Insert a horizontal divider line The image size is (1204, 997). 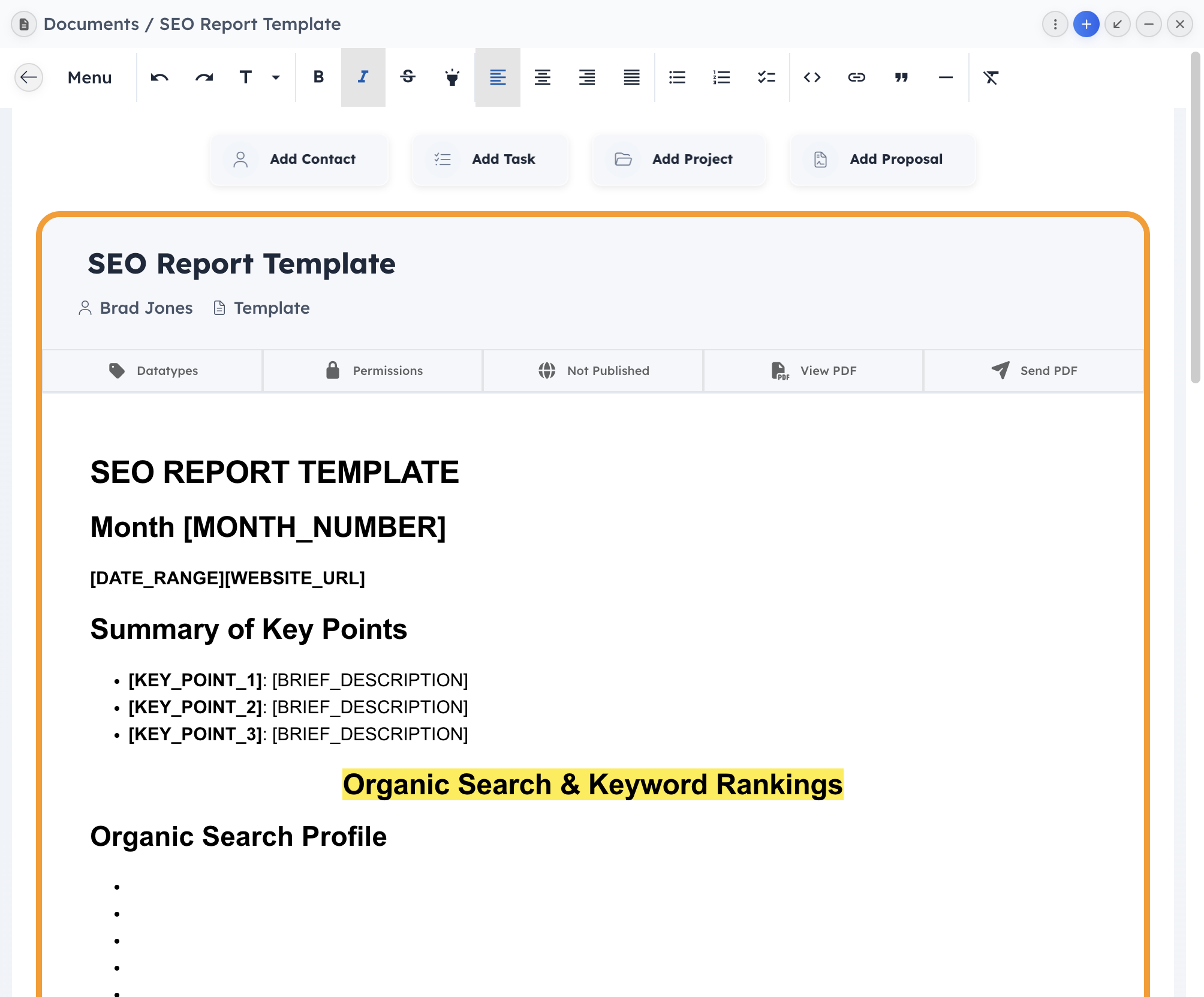(946, 77)
